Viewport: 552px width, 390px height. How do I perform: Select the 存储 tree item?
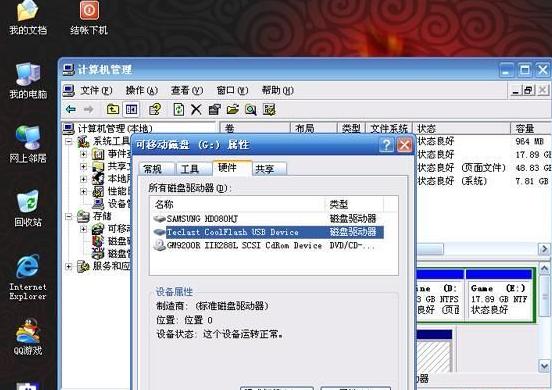tap(94, 216)
